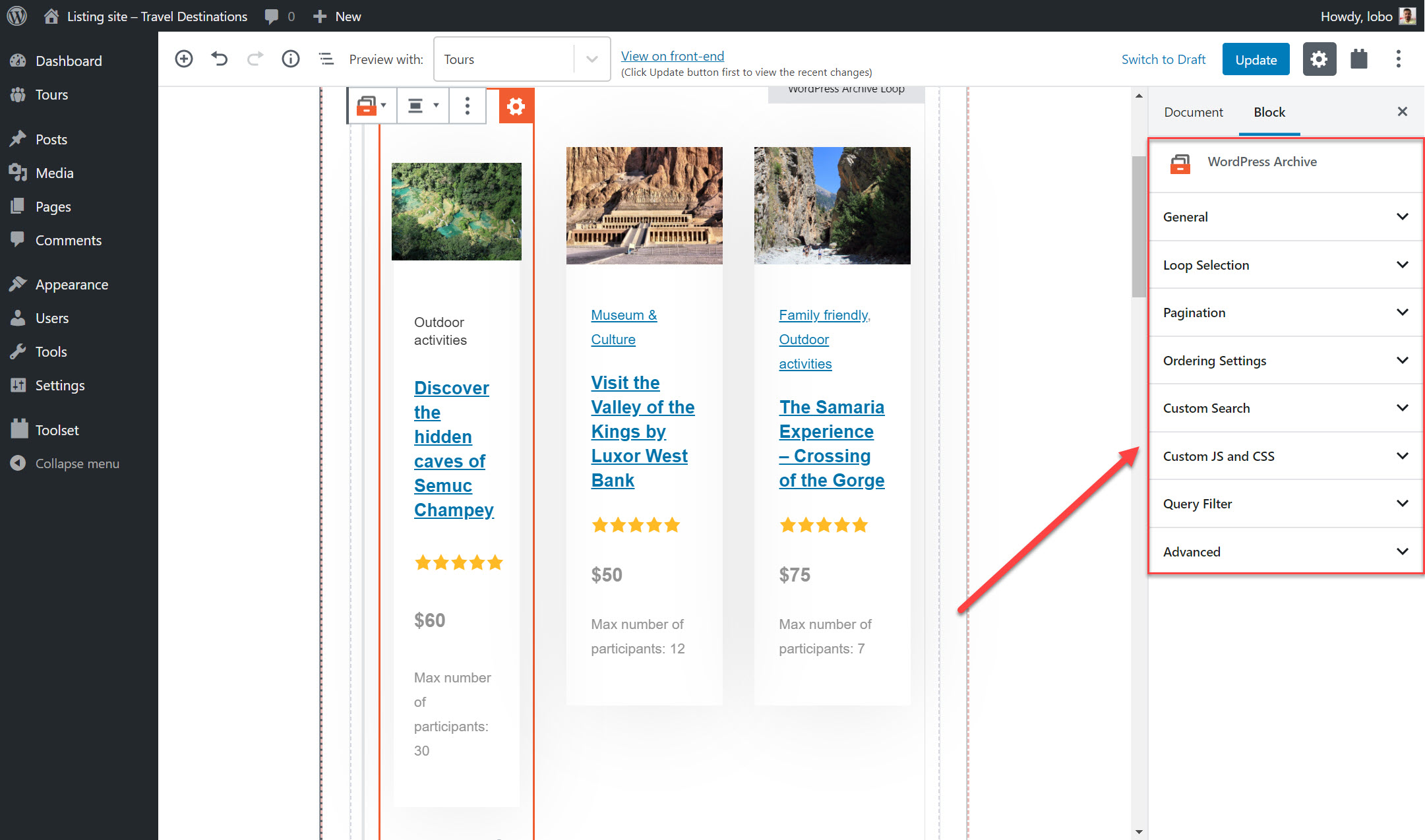Click the New plus icon in admin bar

320,16
